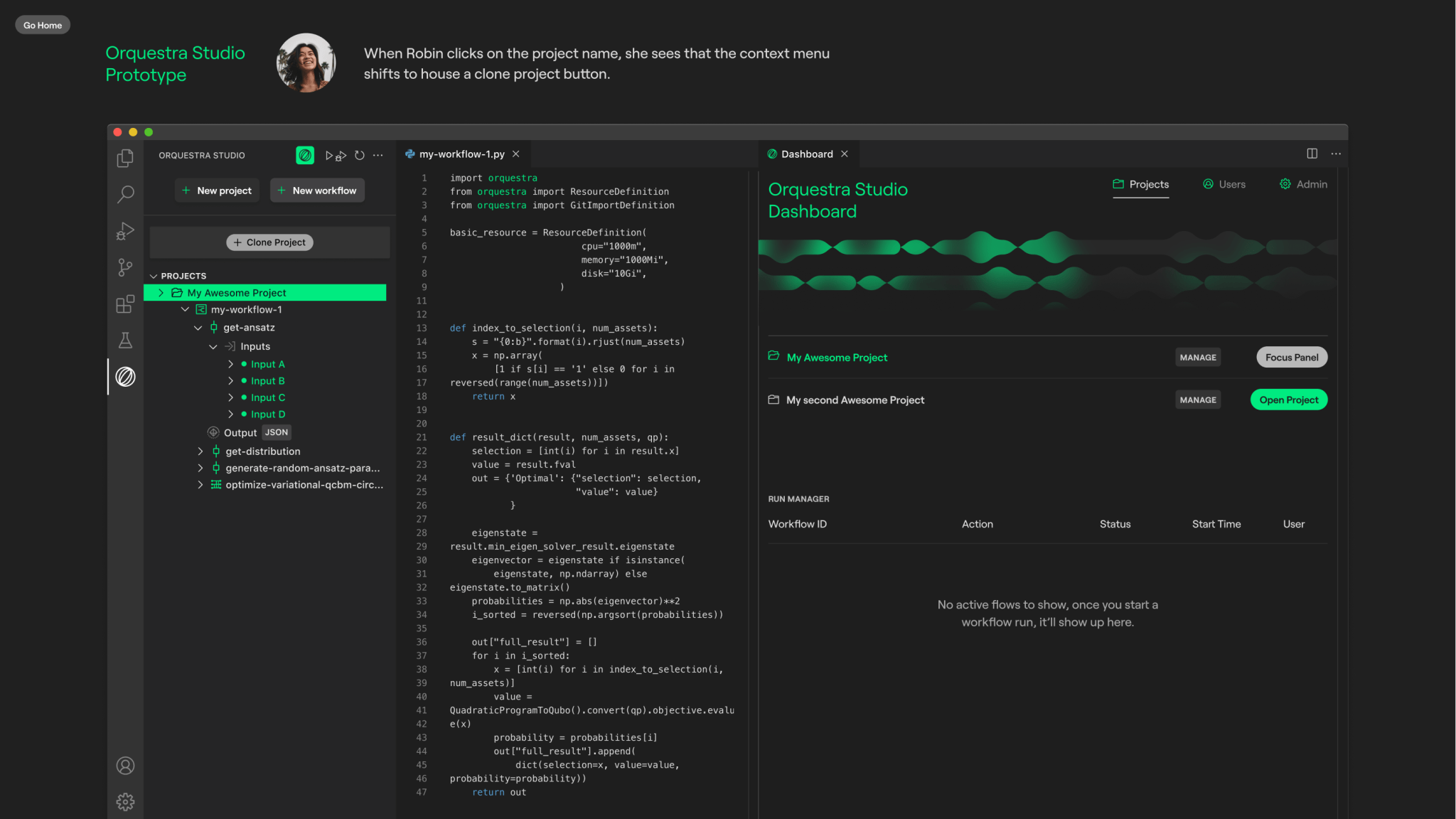Open the sidebar header more-actions ellipsis
The height and width of the screenshot is (819, 1456).
coord(378,155)
